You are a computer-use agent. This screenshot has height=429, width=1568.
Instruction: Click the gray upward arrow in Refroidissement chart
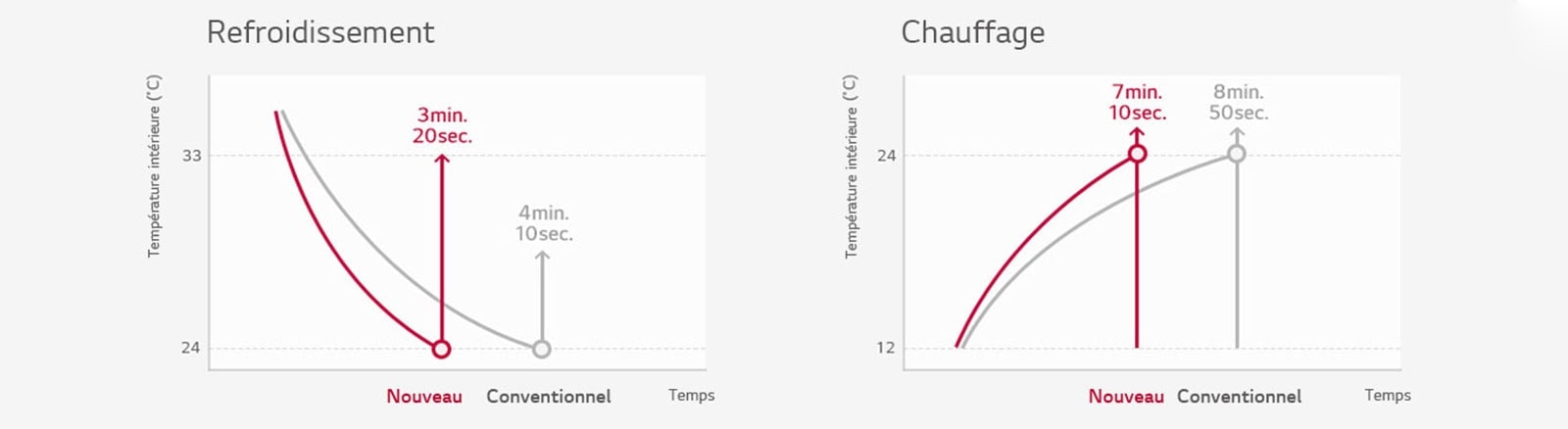point(542,295)
